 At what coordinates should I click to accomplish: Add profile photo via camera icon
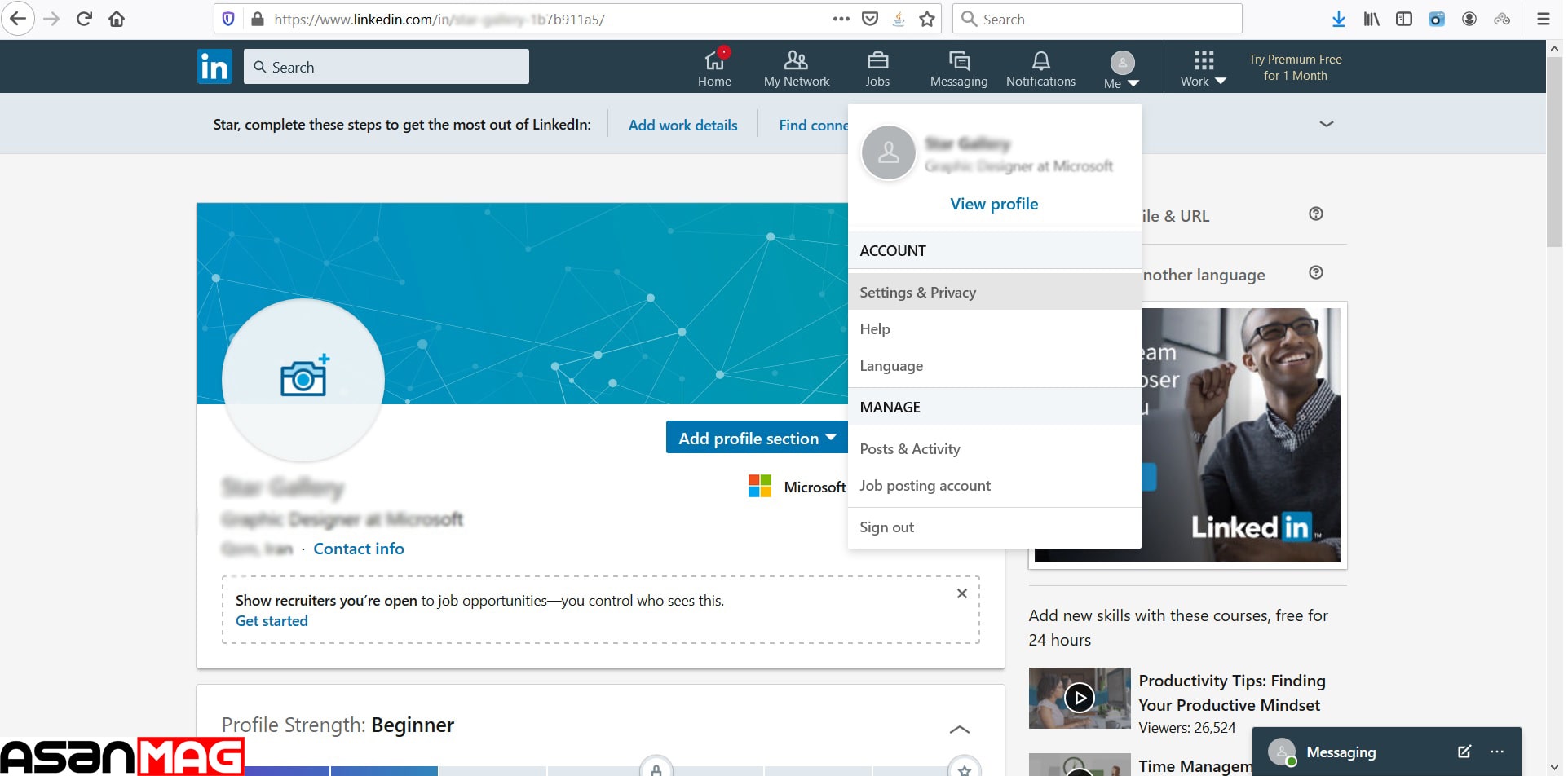pos(304,377)
